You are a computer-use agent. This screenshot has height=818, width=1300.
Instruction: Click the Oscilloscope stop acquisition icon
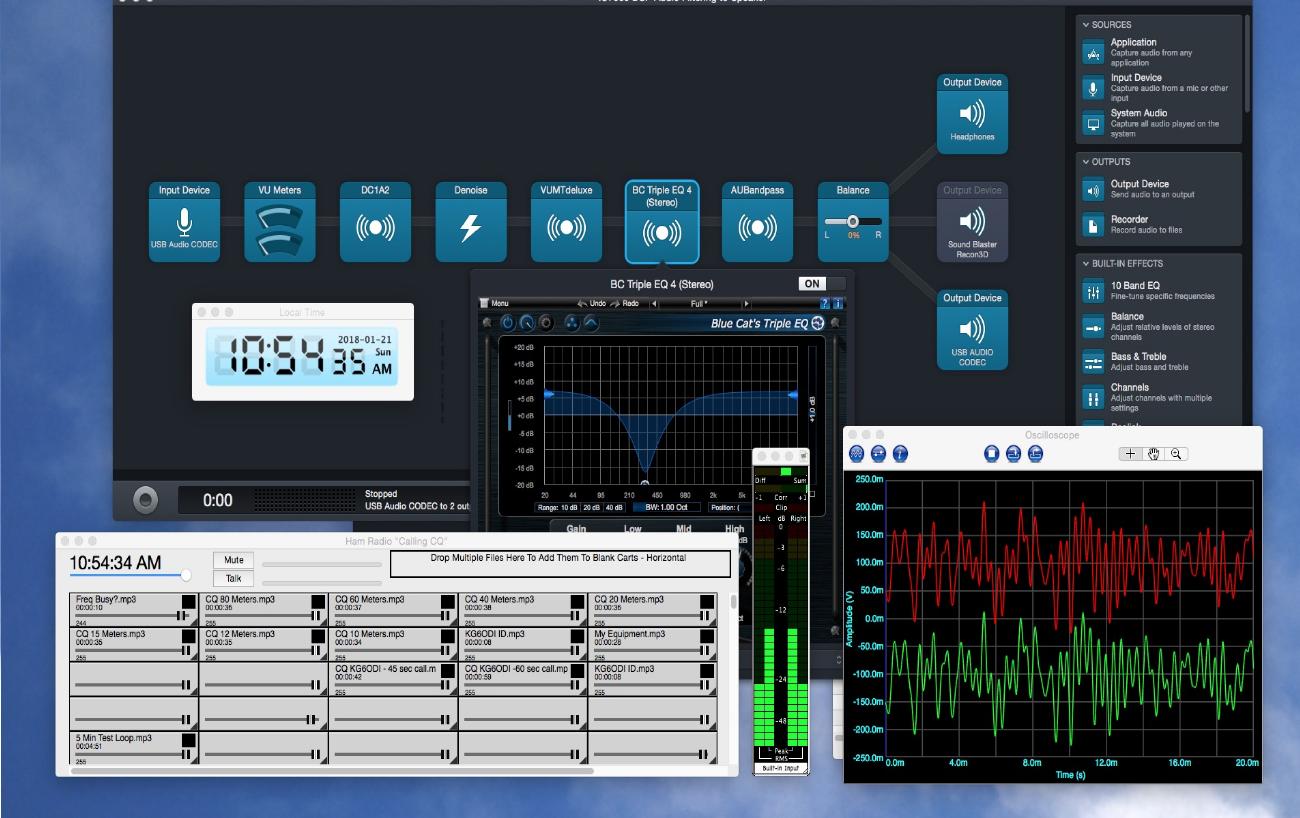[x=991, y=454]
